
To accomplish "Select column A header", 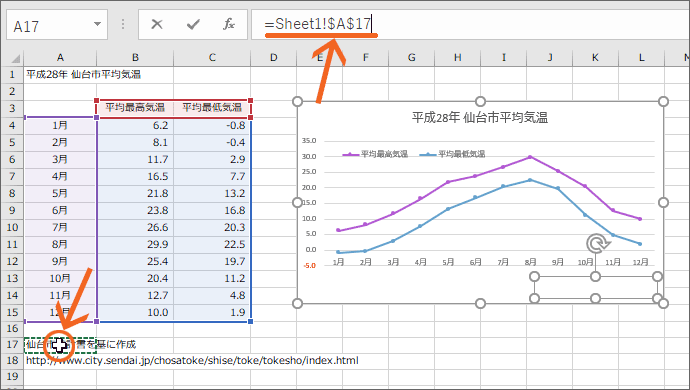I will tap(60, 57).
